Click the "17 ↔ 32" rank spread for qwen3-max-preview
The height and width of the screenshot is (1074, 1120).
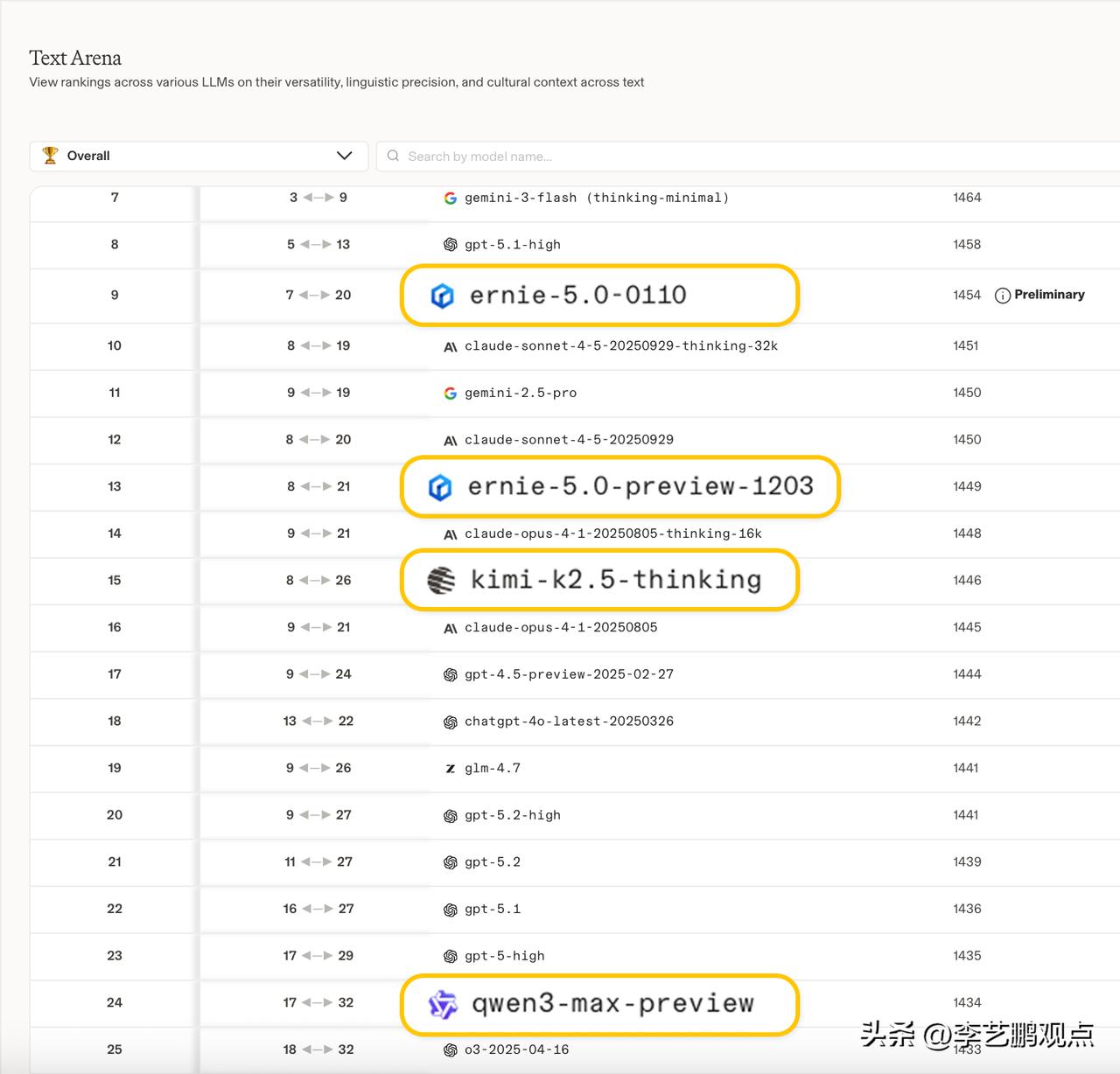(x=318, y=1003)
